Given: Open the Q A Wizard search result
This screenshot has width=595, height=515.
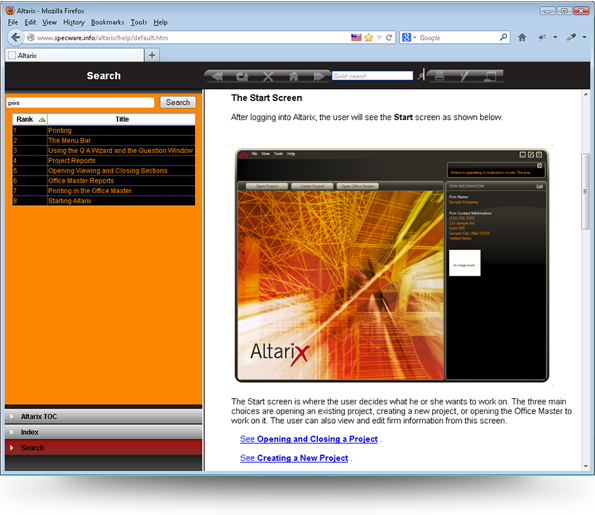Looking at the screenshot, I should [x=120, y=150].
